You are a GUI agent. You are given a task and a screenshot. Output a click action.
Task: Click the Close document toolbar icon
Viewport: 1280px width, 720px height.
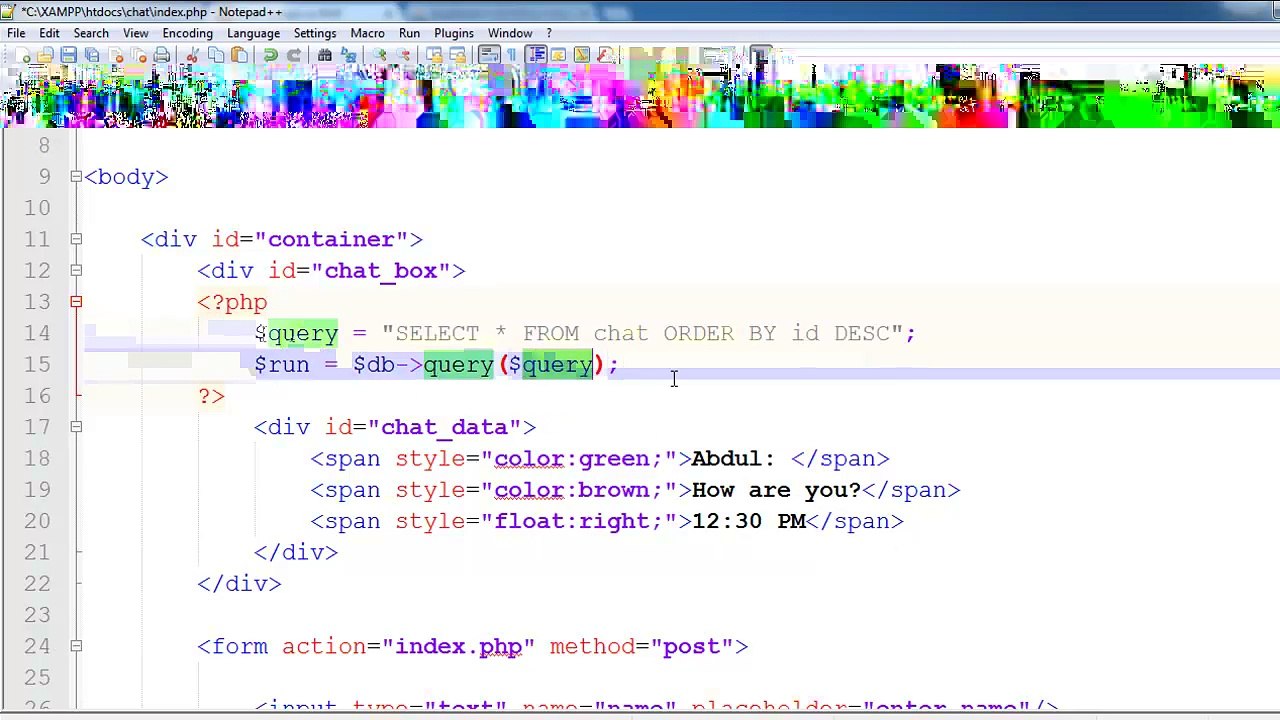tap(115, 55)
